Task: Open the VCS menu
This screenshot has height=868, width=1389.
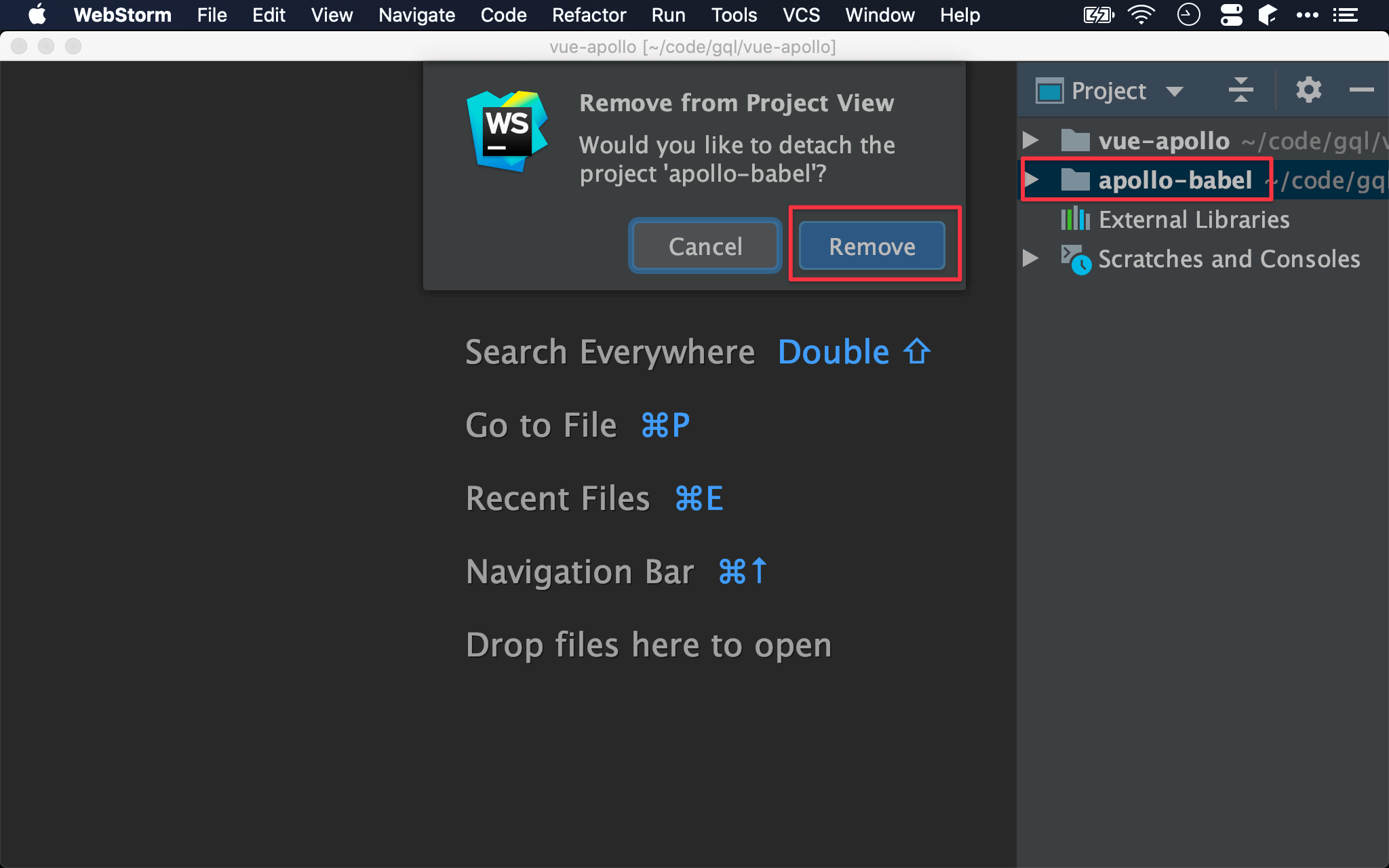Action: coord(801,15)
